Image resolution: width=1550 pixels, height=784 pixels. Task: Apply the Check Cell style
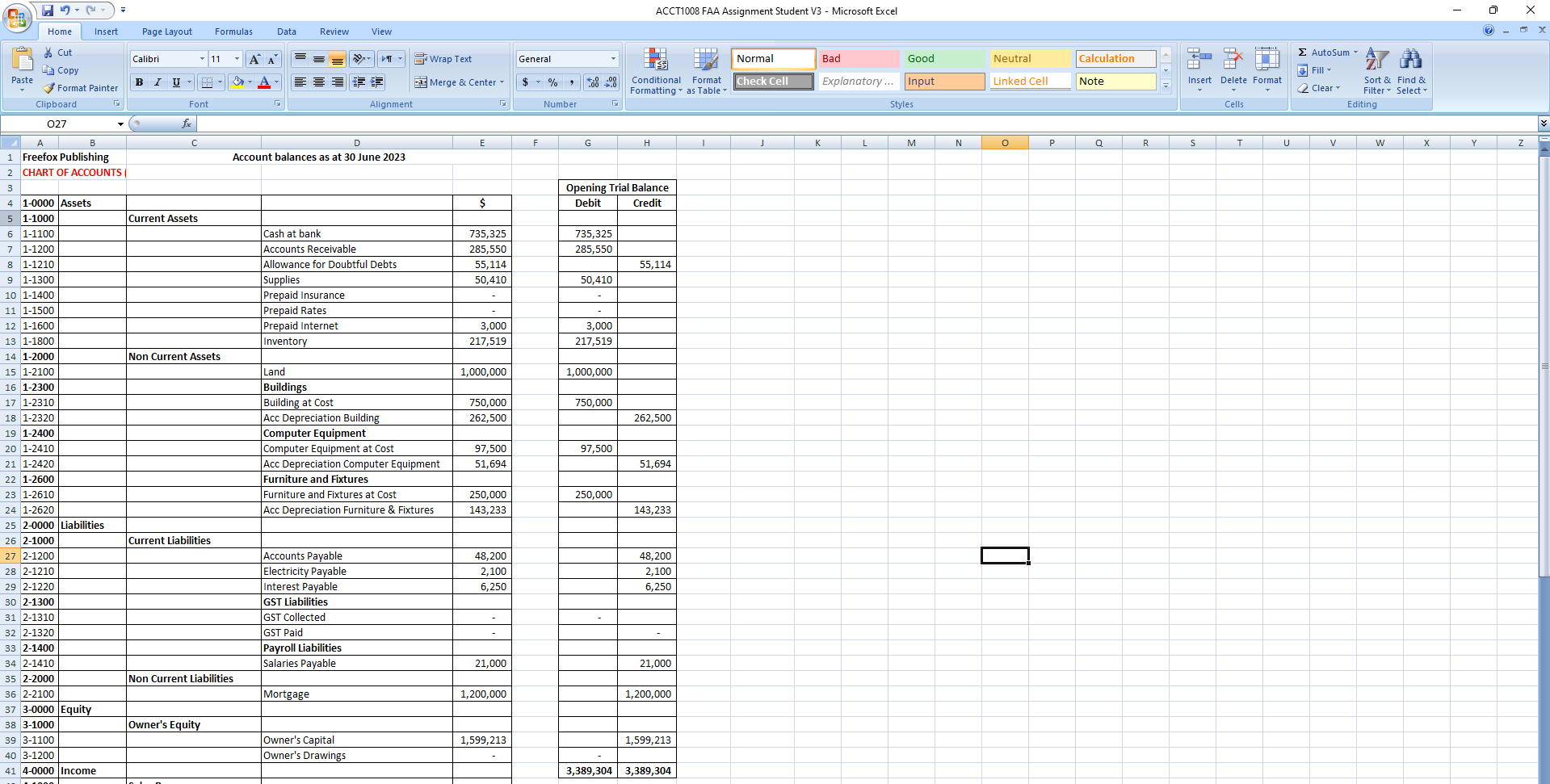pos(771,81)
